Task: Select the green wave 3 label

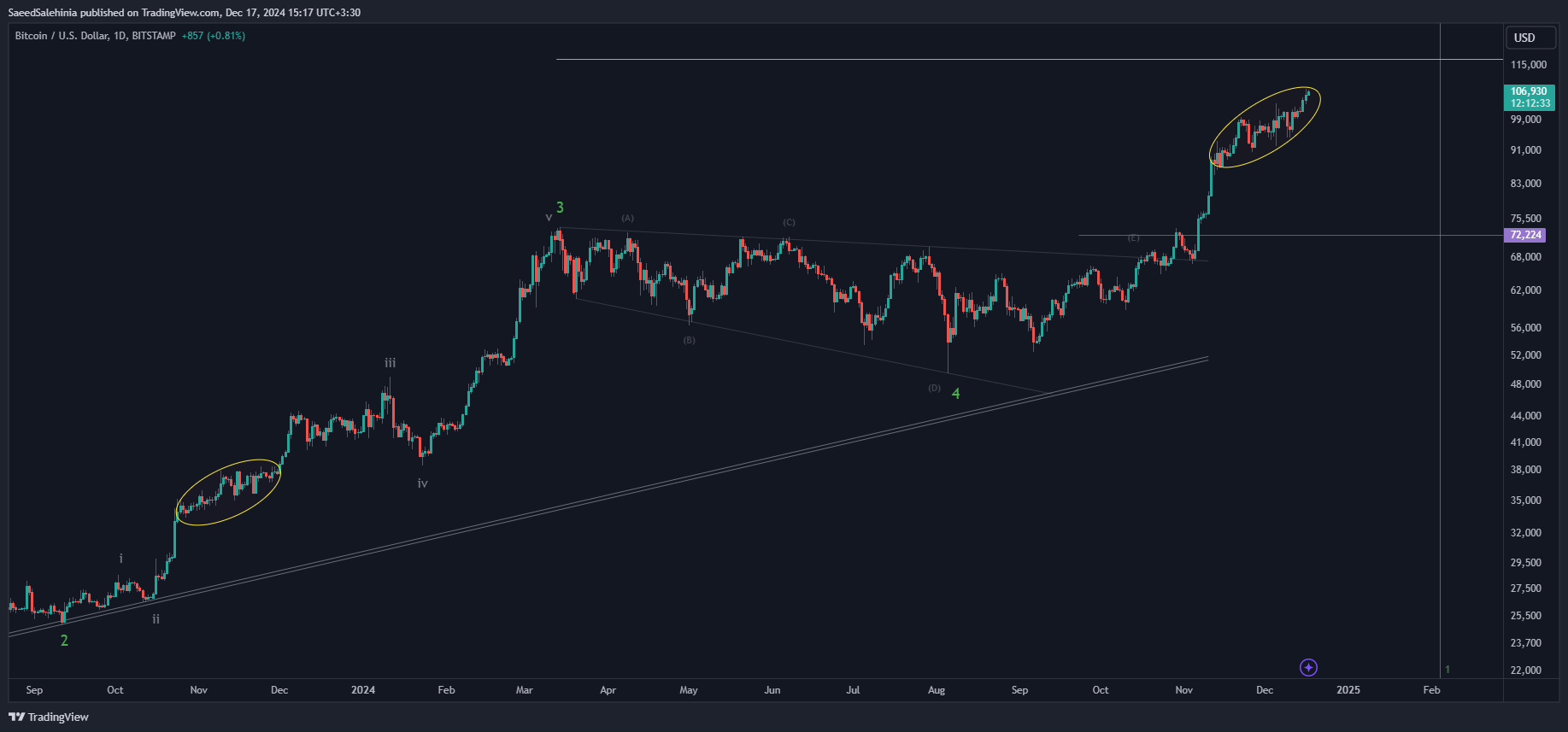Action: (x=560, y=208)
